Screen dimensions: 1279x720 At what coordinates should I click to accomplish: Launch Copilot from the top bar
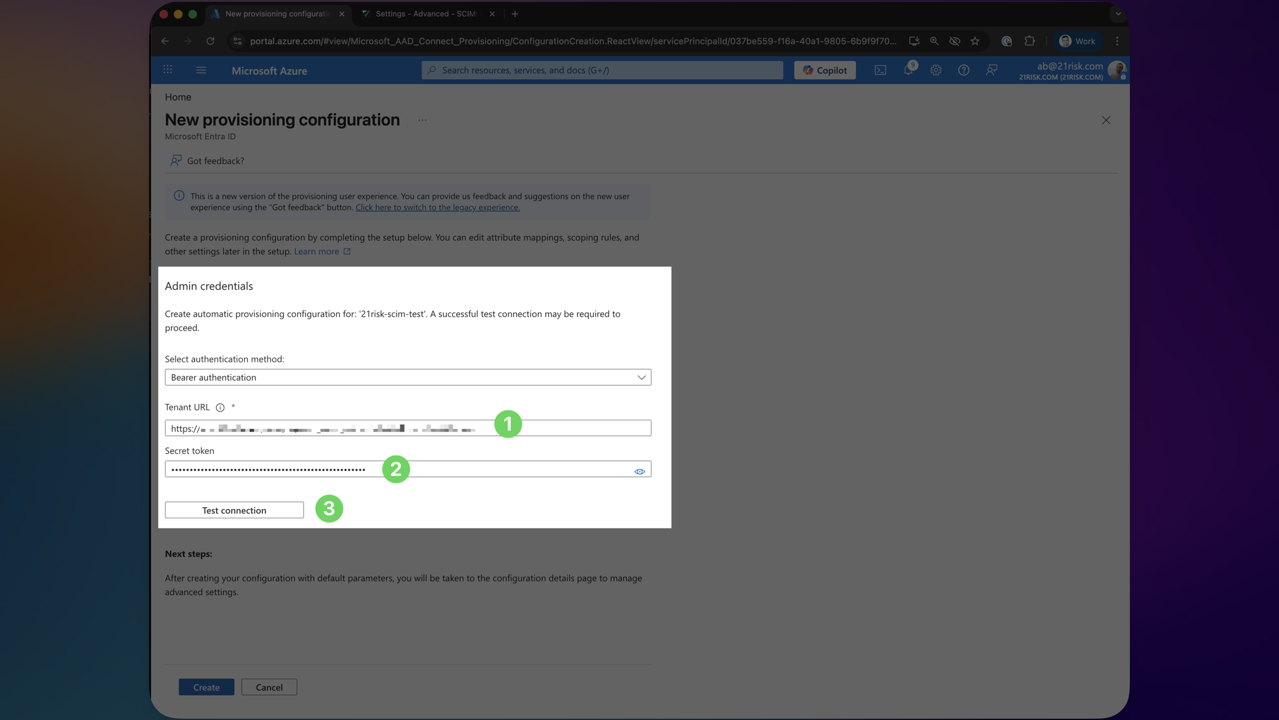pos(824,70)
